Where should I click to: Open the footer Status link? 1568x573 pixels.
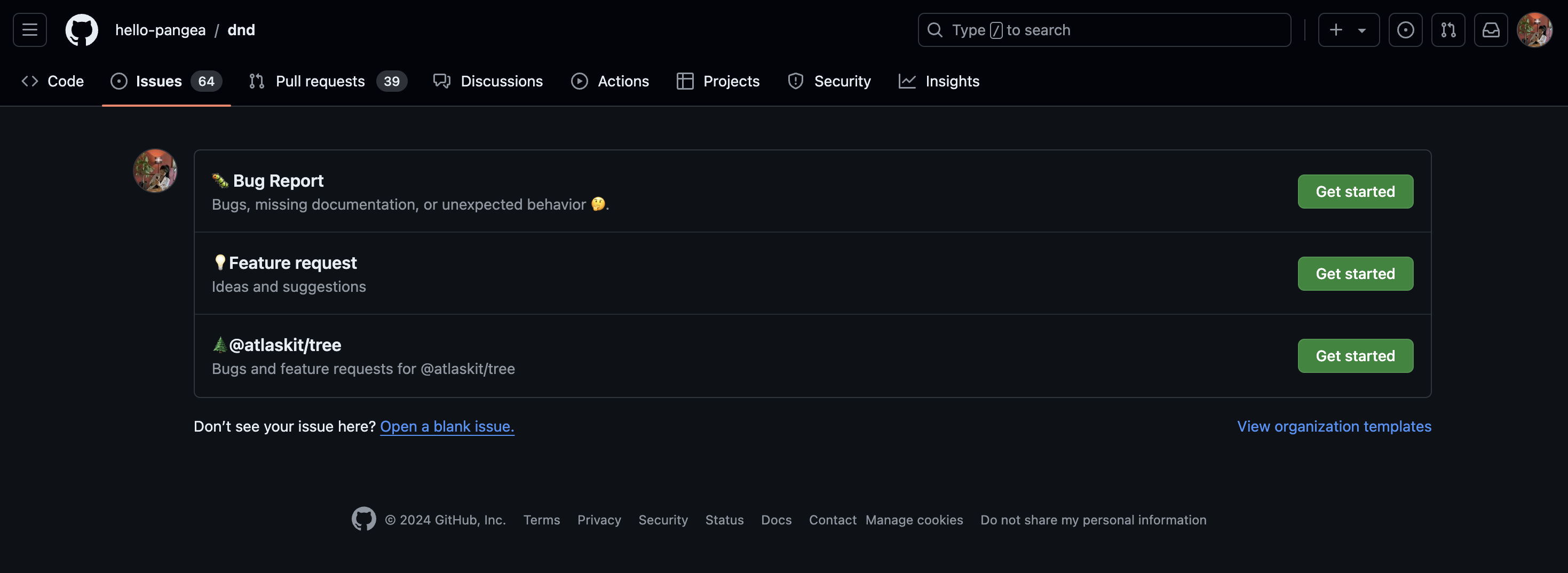pos(724,520)
